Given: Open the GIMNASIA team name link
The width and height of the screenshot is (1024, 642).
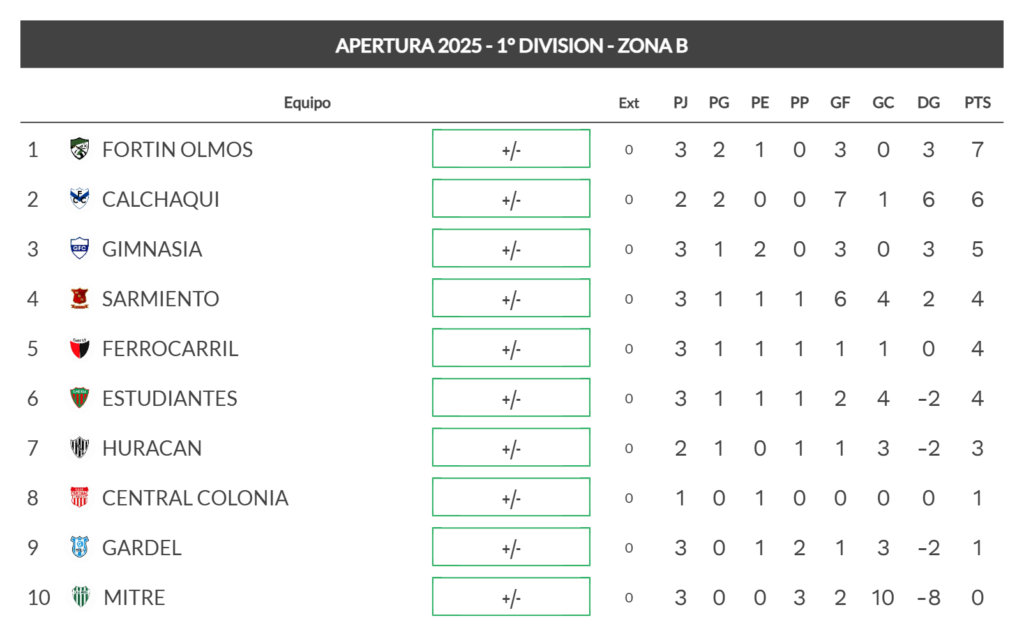Looking at the screenshot, I should click(x=152, y=249).
